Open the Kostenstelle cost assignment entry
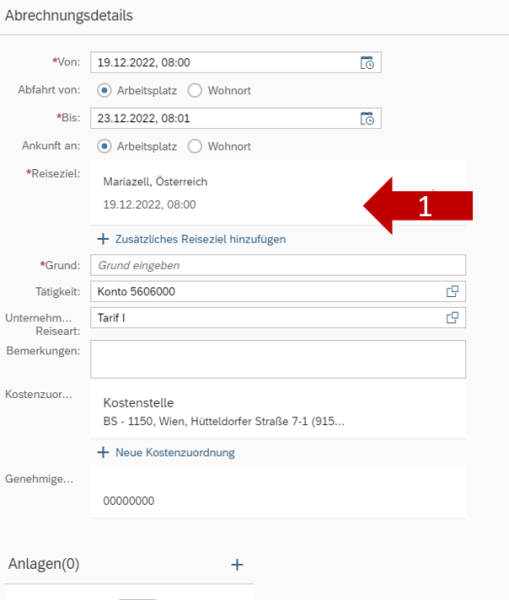 (x=278, y=411)
